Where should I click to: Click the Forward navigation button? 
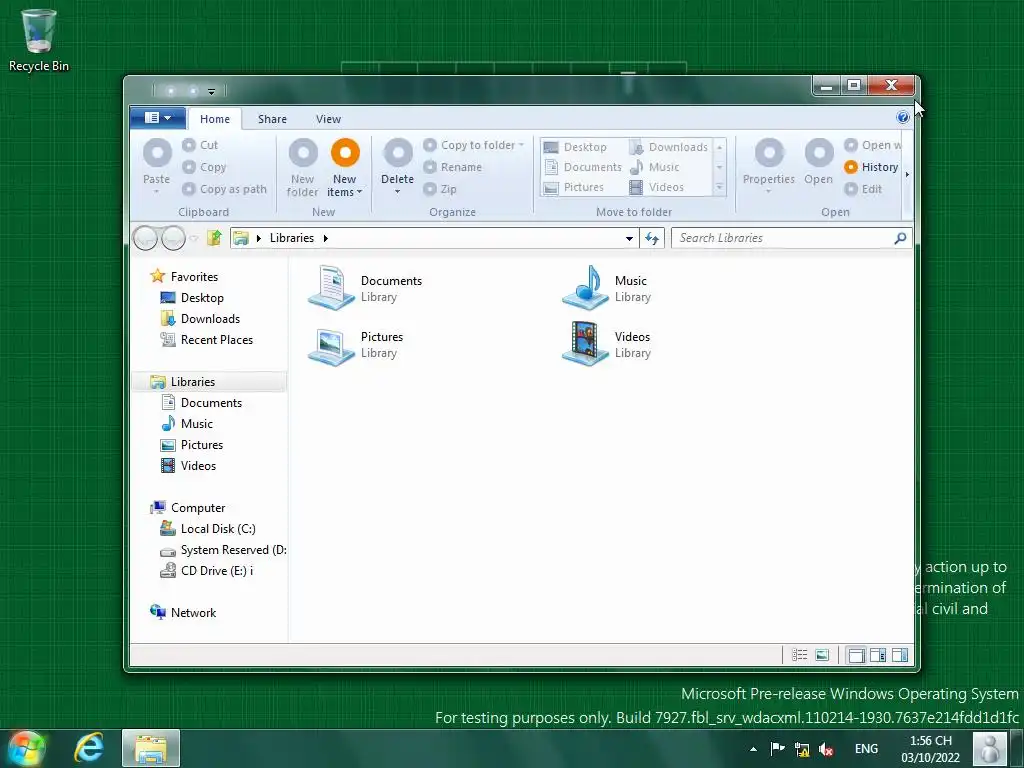(x=173, y=238)
